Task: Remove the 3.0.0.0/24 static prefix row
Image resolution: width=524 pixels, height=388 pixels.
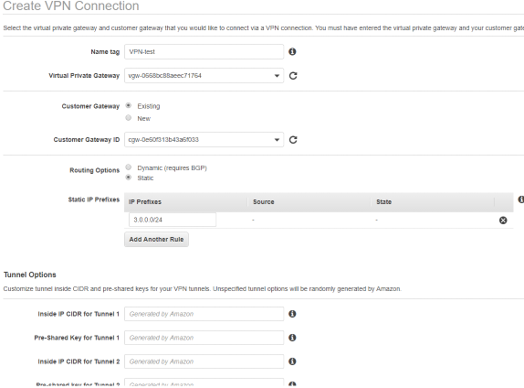Action: (503, 220)
